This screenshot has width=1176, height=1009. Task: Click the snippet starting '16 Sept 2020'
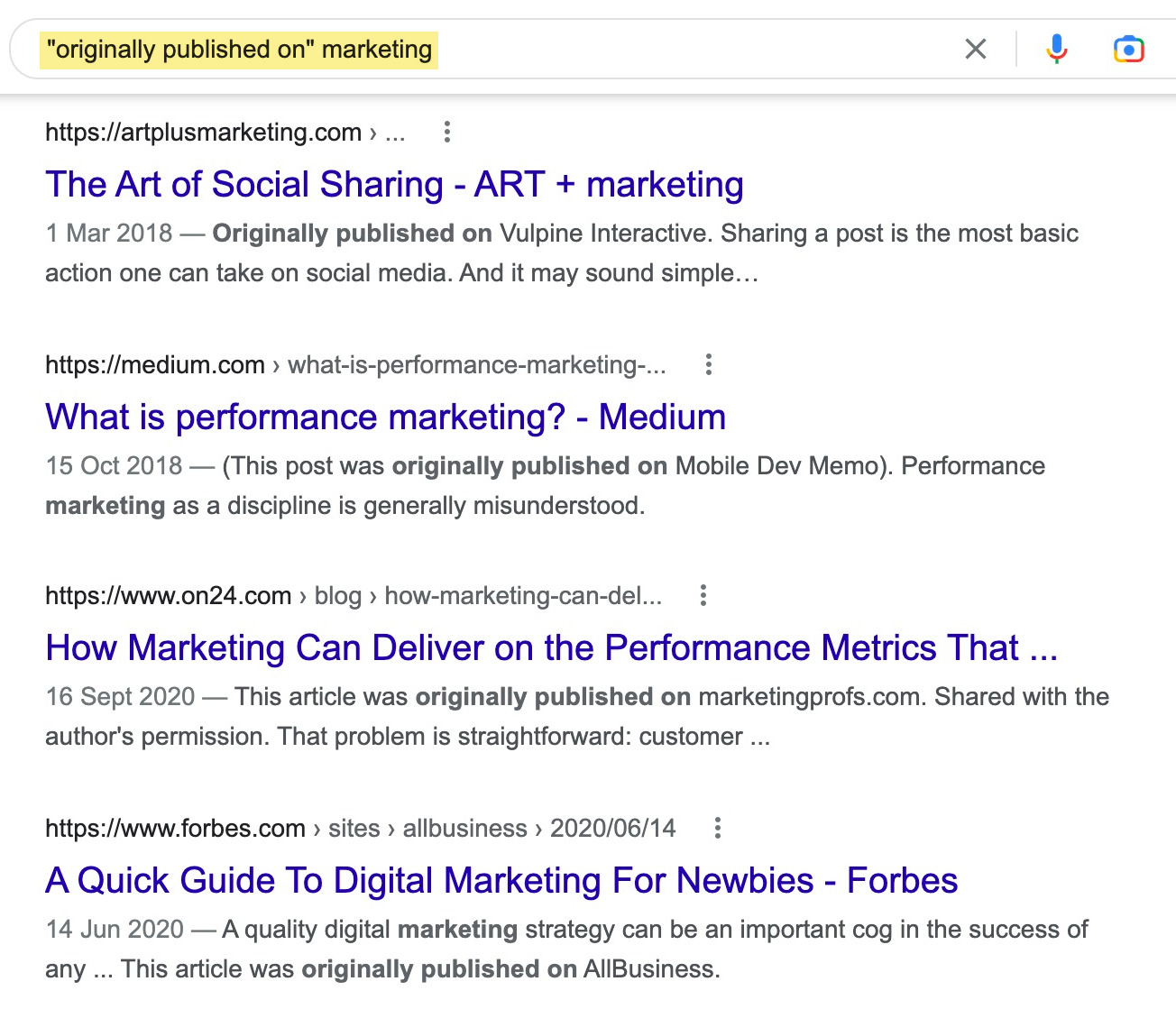click(577, 717)
